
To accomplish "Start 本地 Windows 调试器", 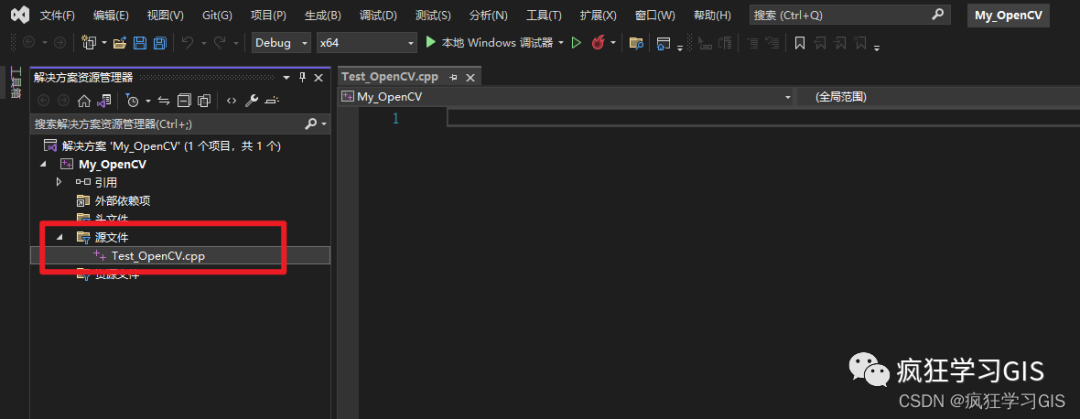I will point(489,43).
